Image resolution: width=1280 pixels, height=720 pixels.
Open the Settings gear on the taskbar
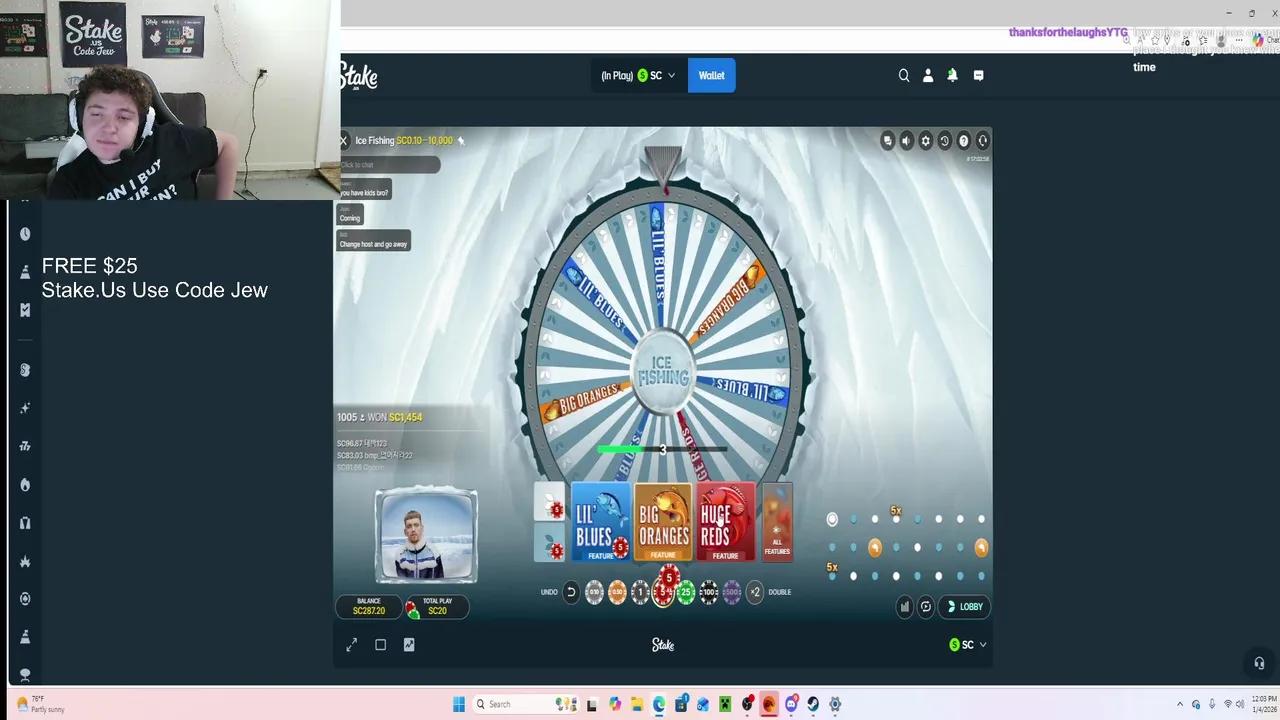(x=835, y=704)
